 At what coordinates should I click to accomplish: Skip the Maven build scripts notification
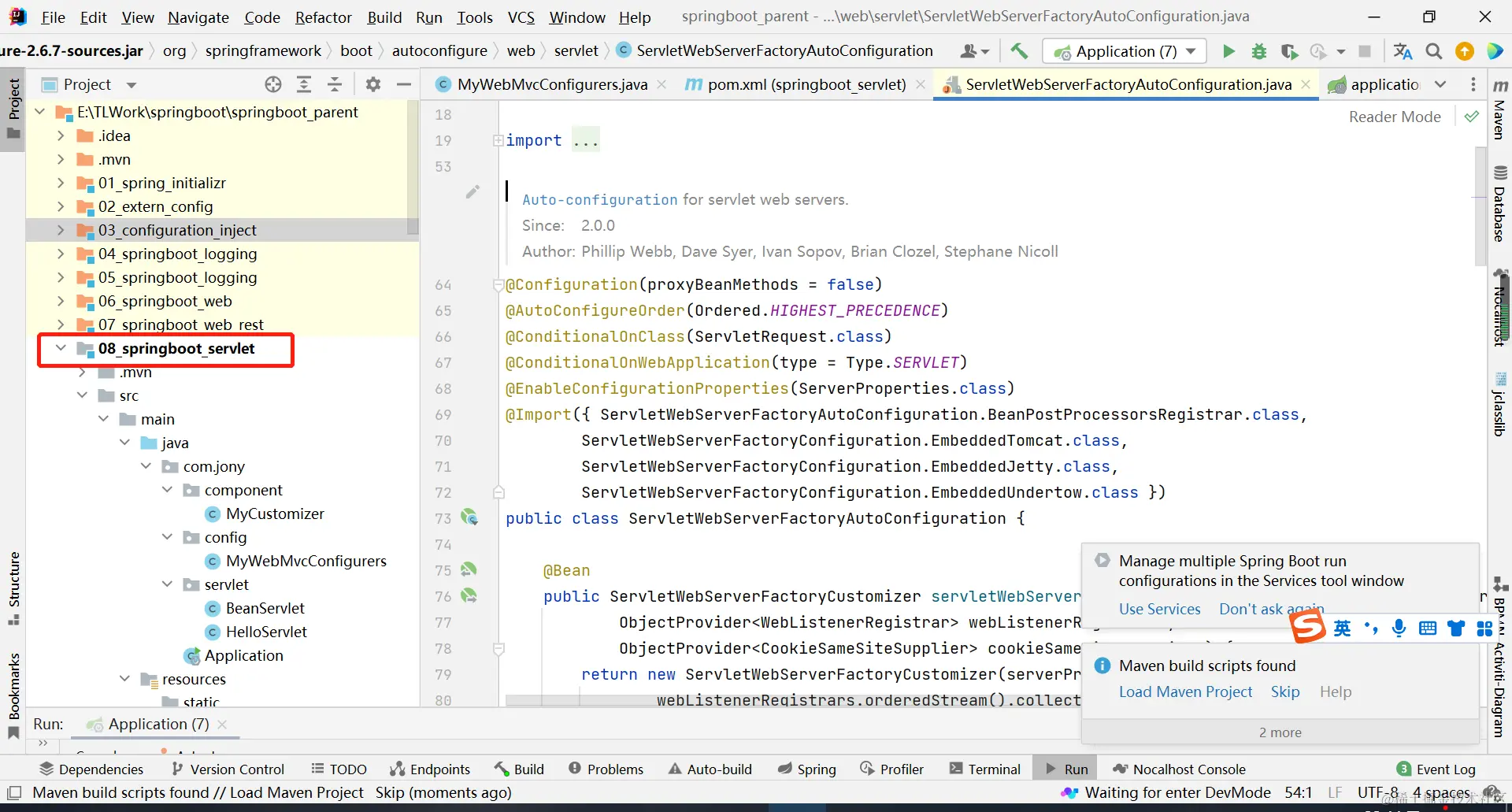[x=1285, y=691]
